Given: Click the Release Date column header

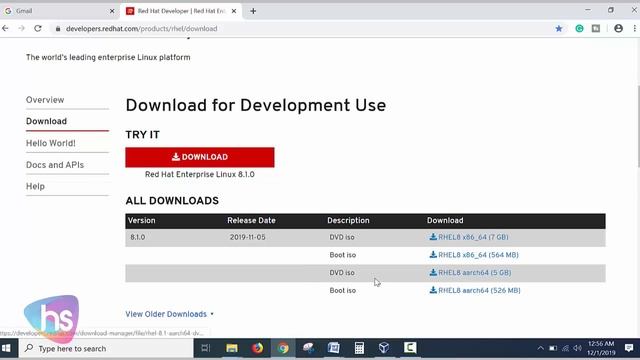Looking at the screenshot, I should 251,220.
